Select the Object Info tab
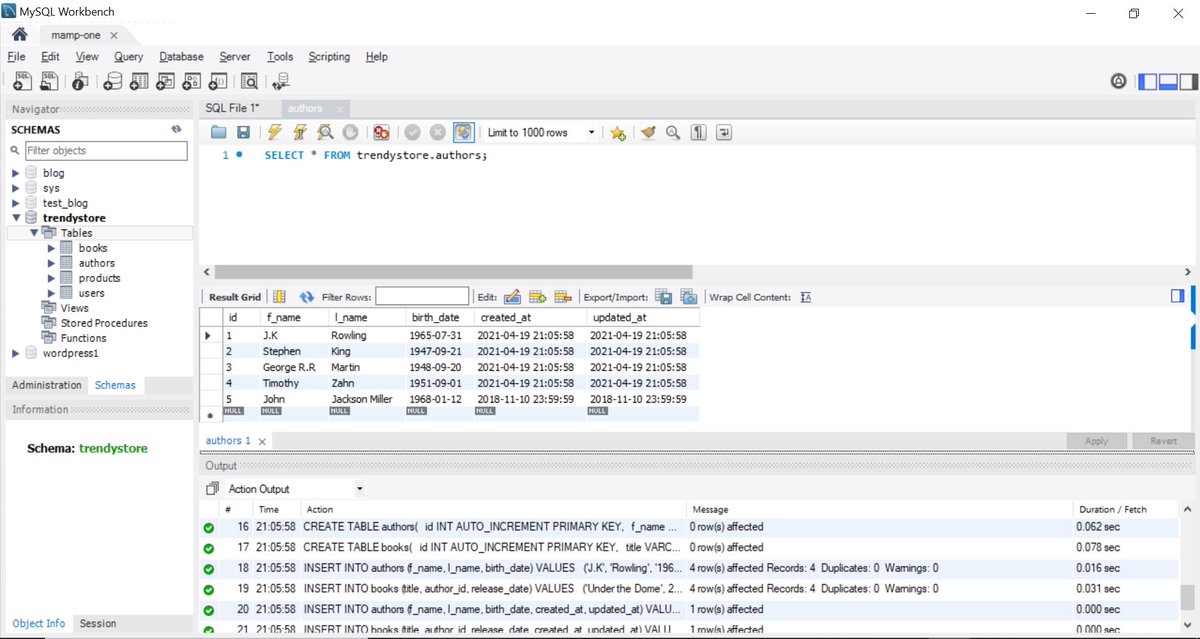Image resolution: width=1200 pixels, height=639 pixels. pos(39,623)
